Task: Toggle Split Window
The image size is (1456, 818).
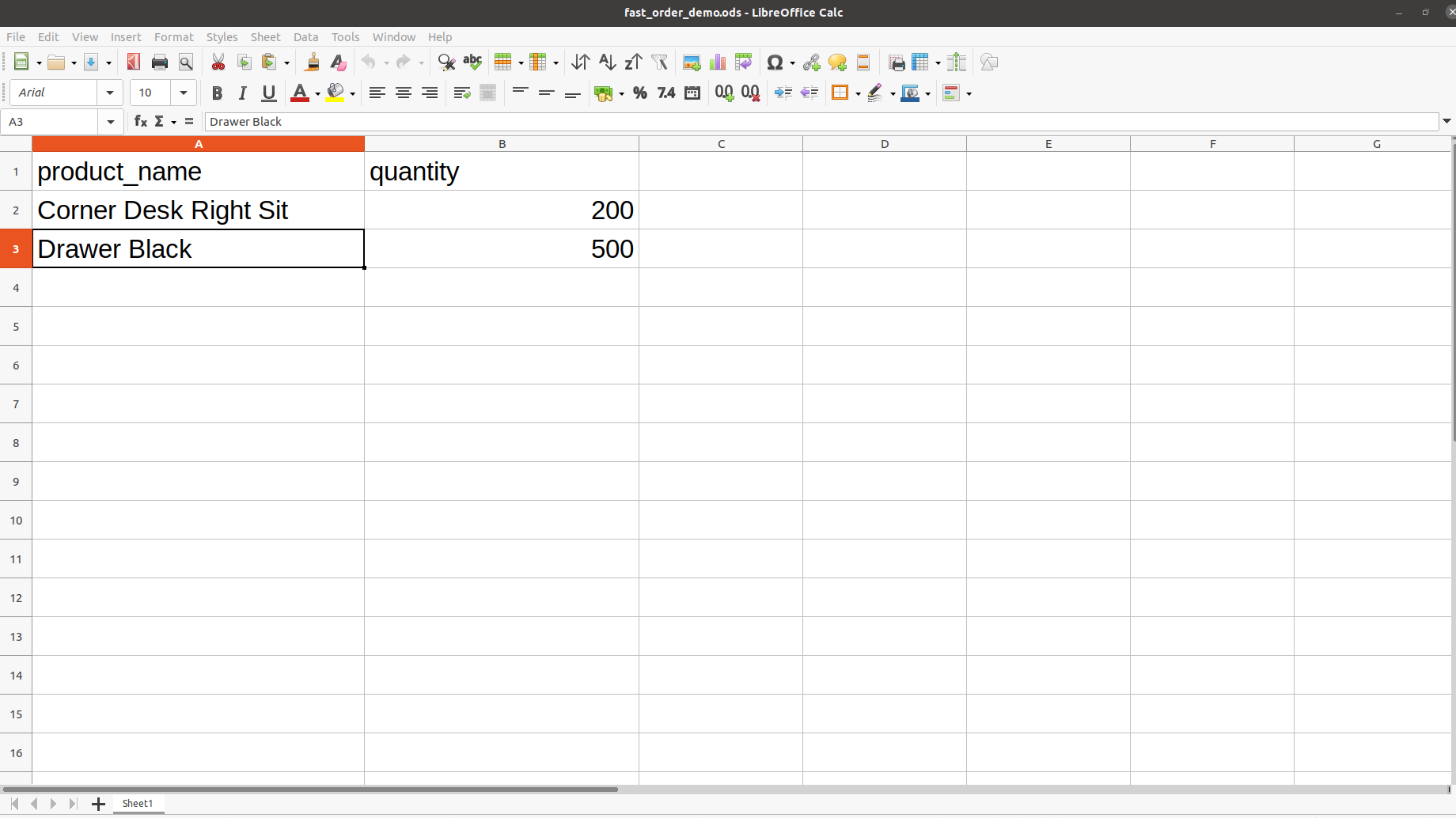Action: (x=957, y=62)
